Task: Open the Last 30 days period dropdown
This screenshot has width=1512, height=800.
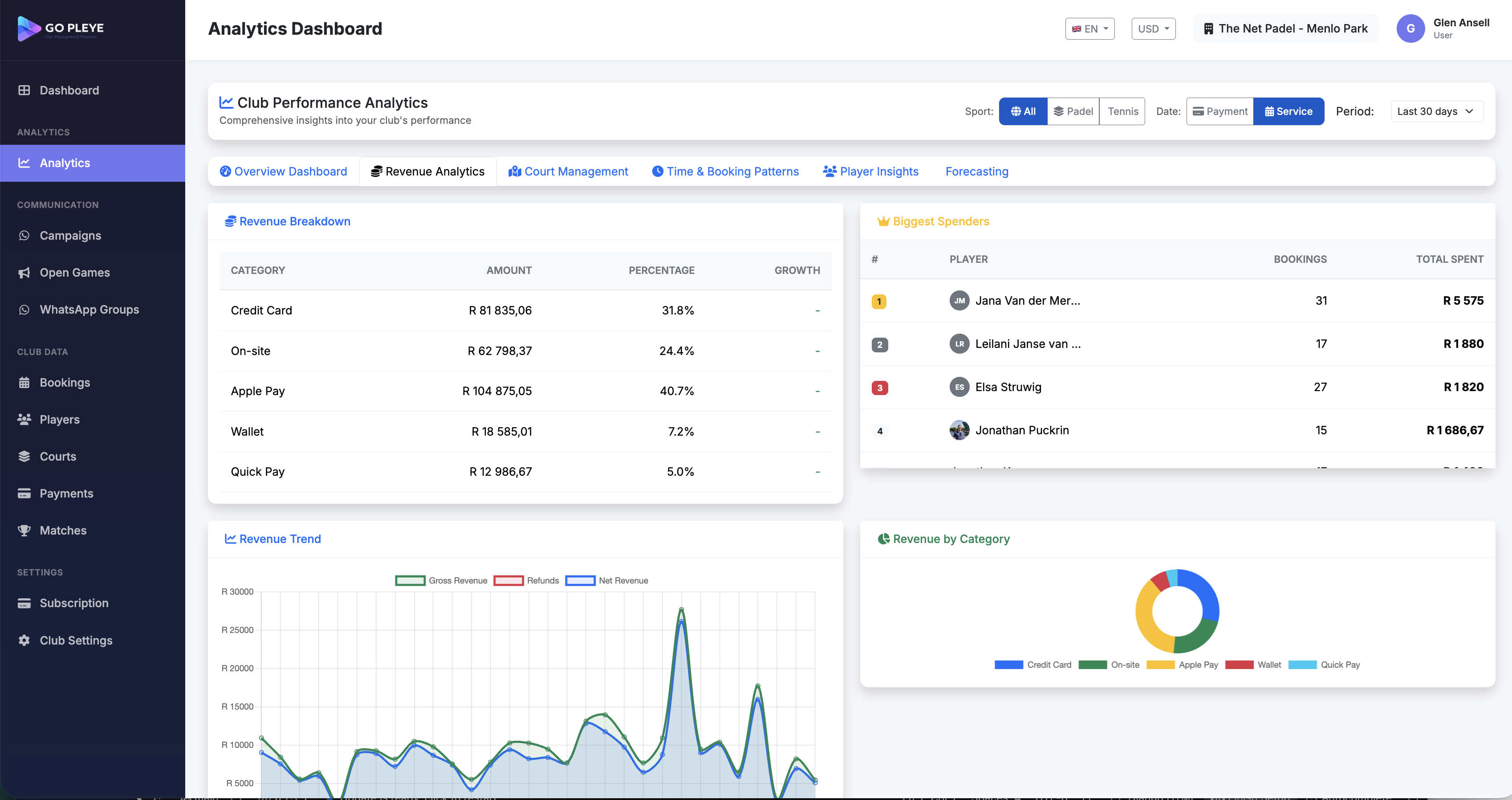Action: pyautogui.click(x=1436, y=111)
